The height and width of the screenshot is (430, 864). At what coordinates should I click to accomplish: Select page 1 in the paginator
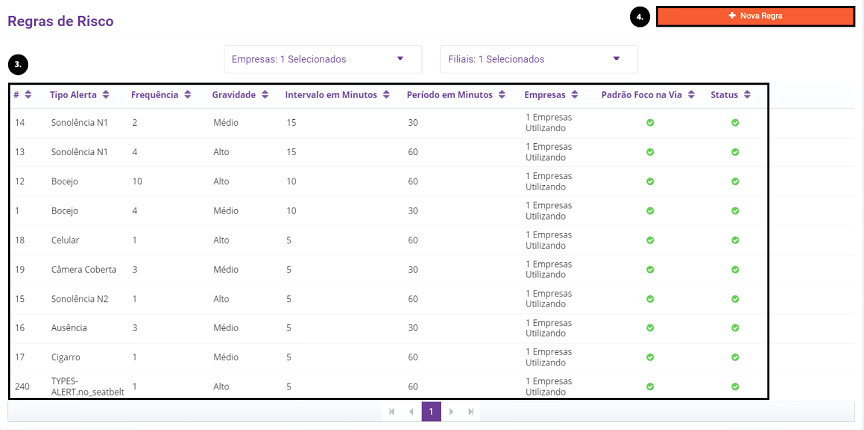pos(431,411)
